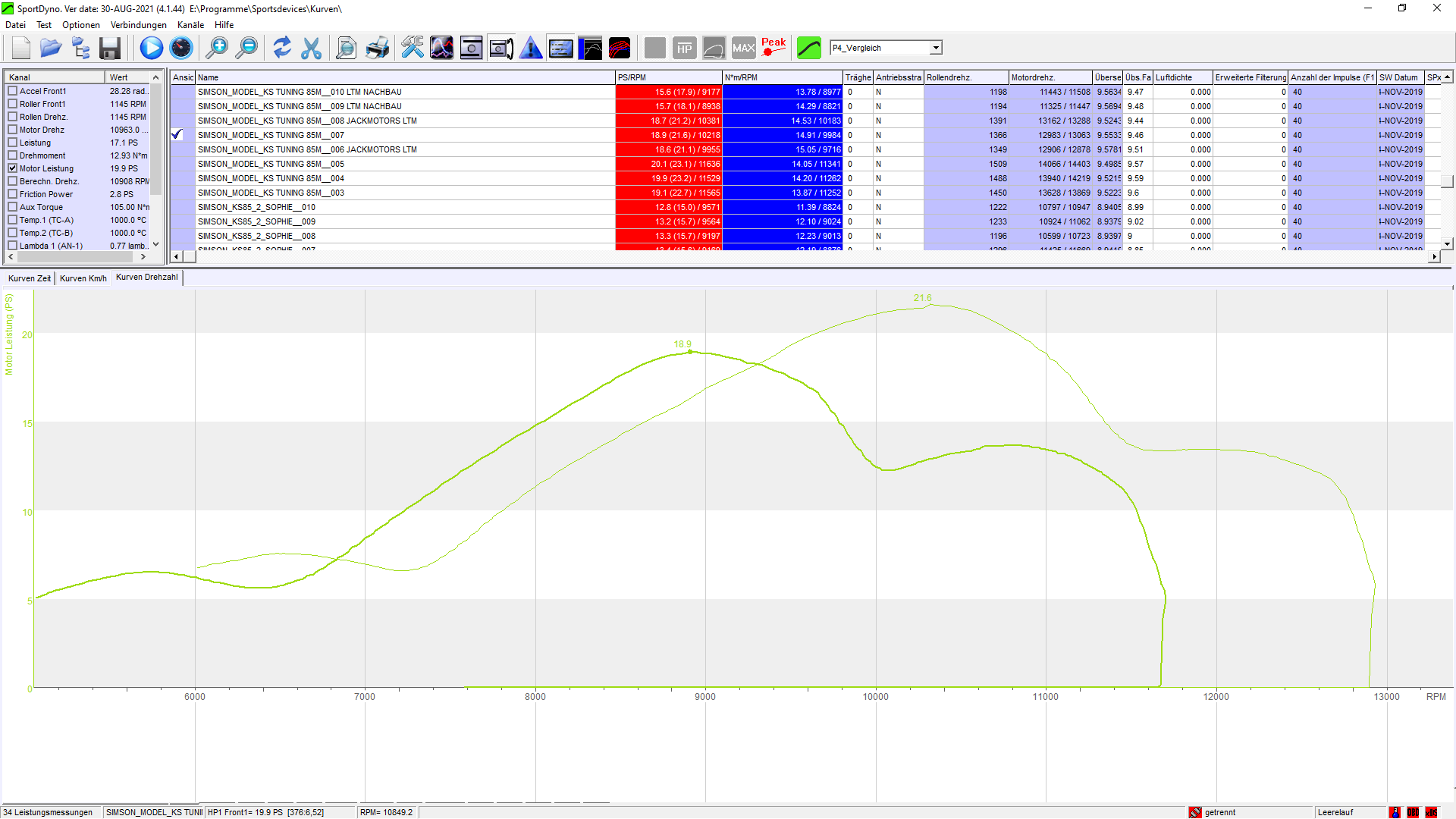This screenshot has height=819, width=1456.
Task: Click the red Peak marker icon
Action: click(773, 48)
